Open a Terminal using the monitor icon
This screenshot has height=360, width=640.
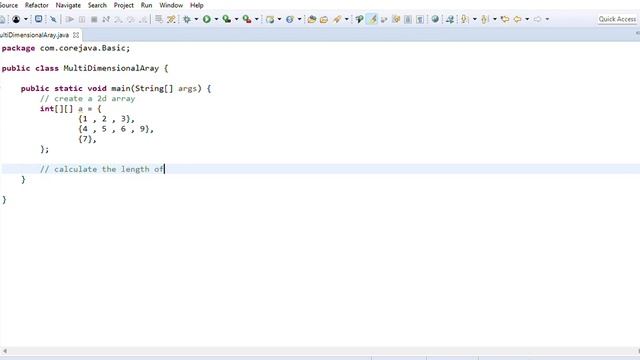pyautogui.click(x=38, y=19)
